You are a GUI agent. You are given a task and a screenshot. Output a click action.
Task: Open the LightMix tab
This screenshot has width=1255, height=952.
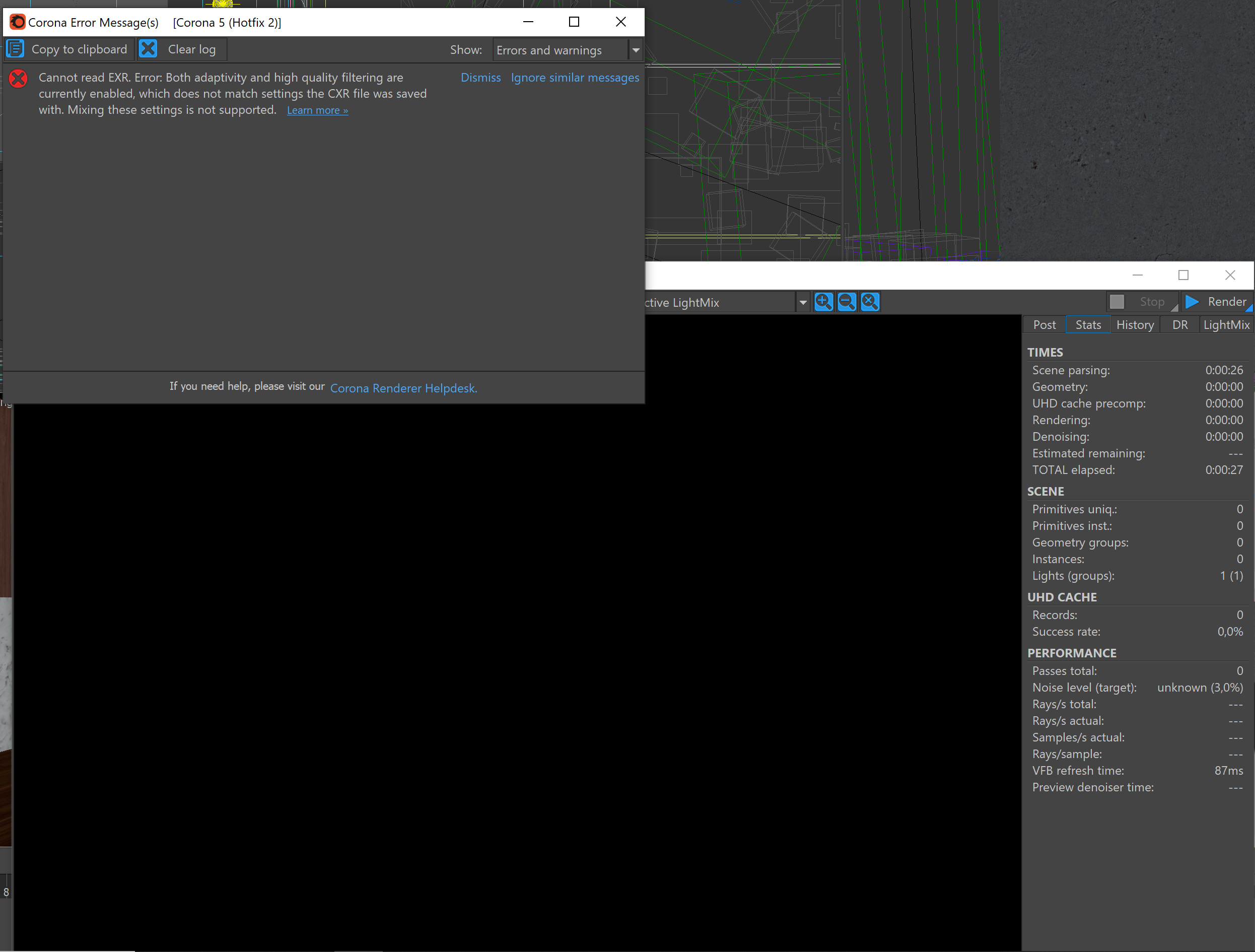coord(1226,324)
